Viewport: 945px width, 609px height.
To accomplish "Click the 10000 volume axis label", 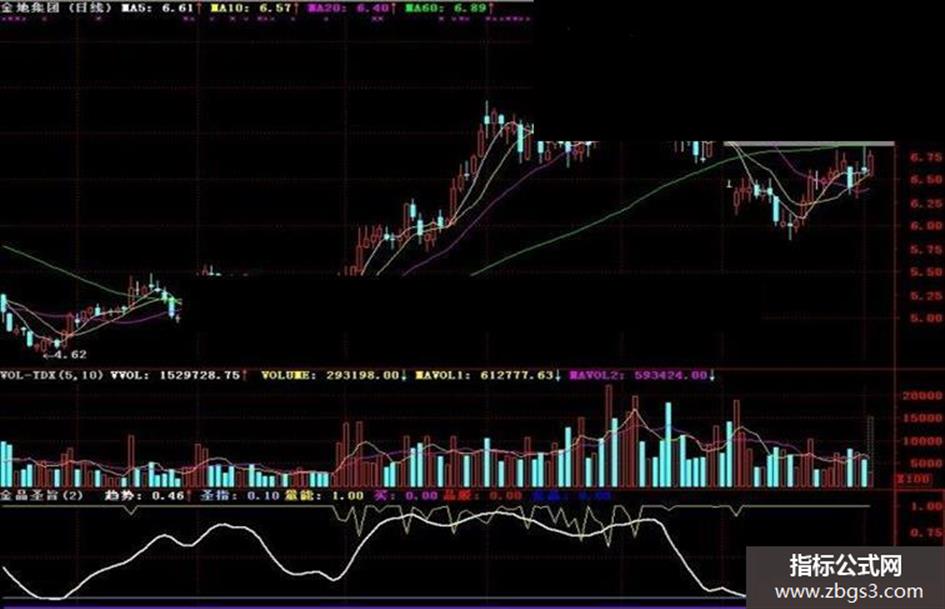I will [922, 441].
